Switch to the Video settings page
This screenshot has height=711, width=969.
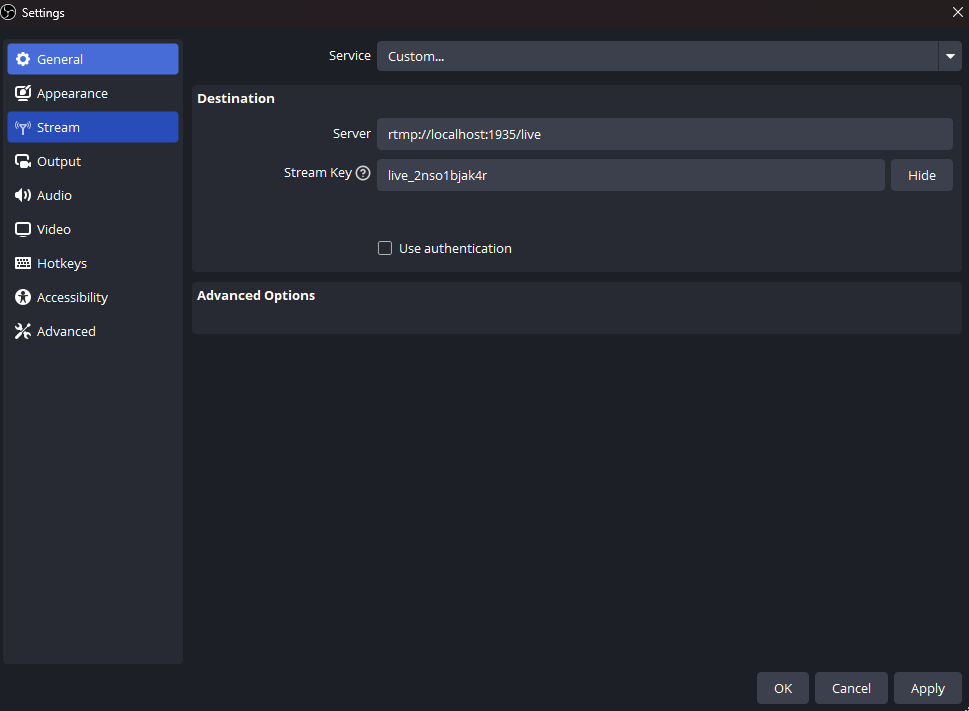(x=55, y=229)
